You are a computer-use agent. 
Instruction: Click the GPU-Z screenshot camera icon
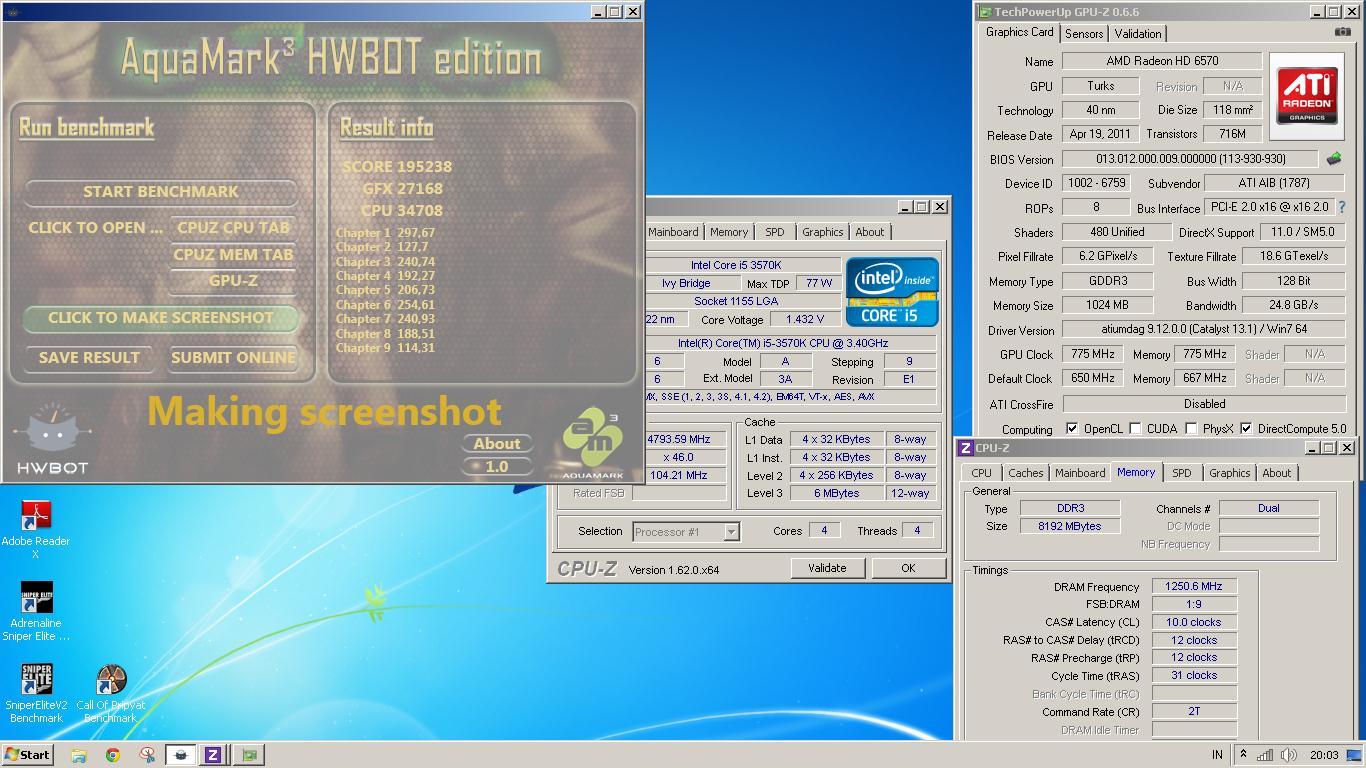tap(1342, 32)
